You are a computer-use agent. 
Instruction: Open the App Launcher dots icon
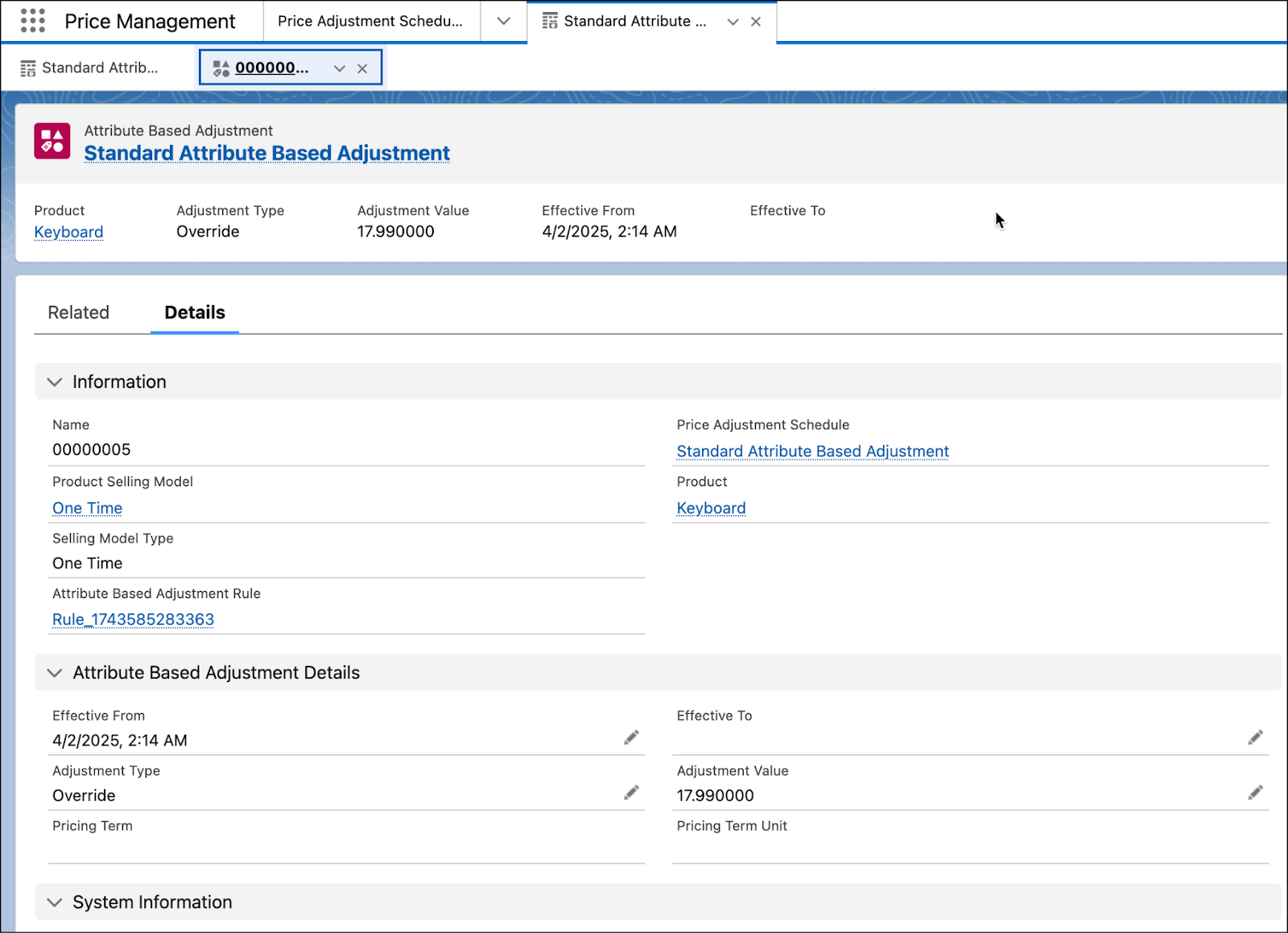(33, 21)
